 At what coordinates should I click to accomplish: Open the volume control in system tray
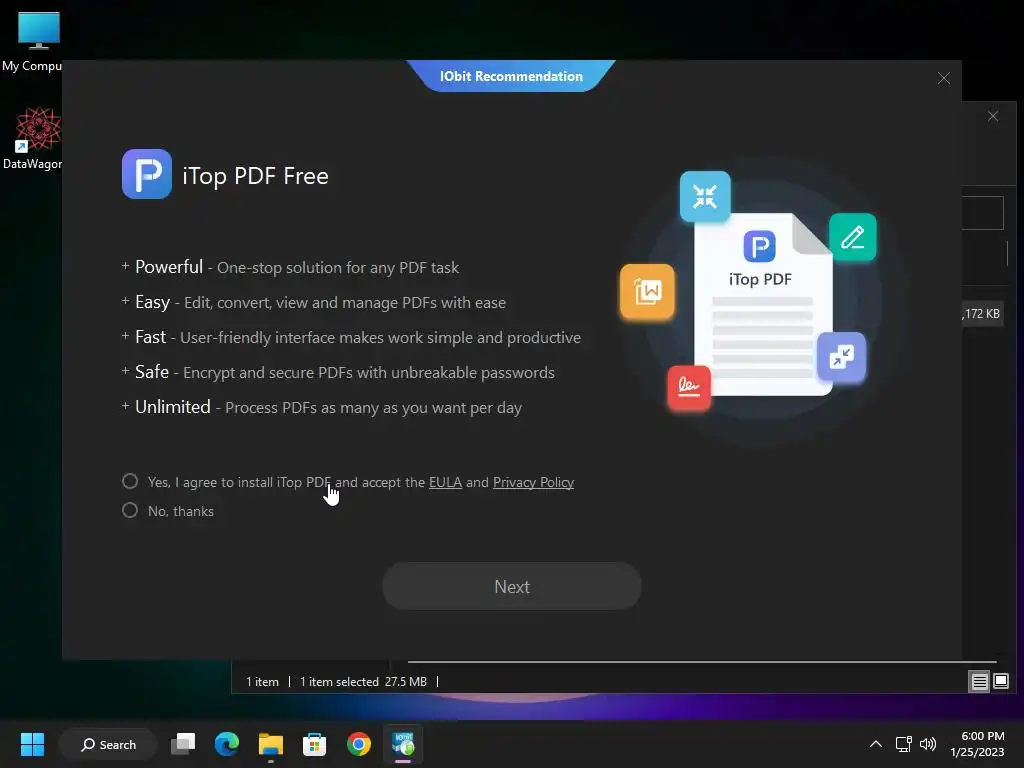(x=928, y=744)
